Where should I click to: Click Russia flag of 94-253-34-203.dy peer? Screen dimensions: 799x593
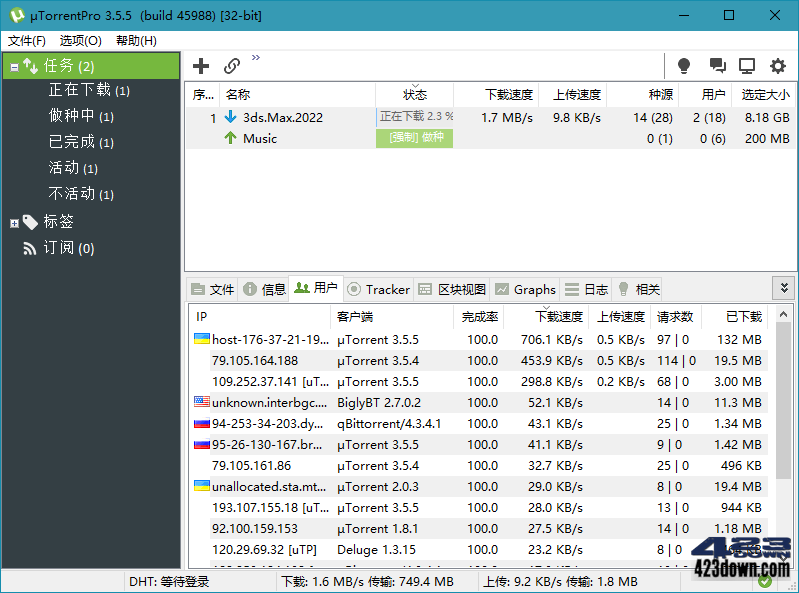click(x=202, y=423)
